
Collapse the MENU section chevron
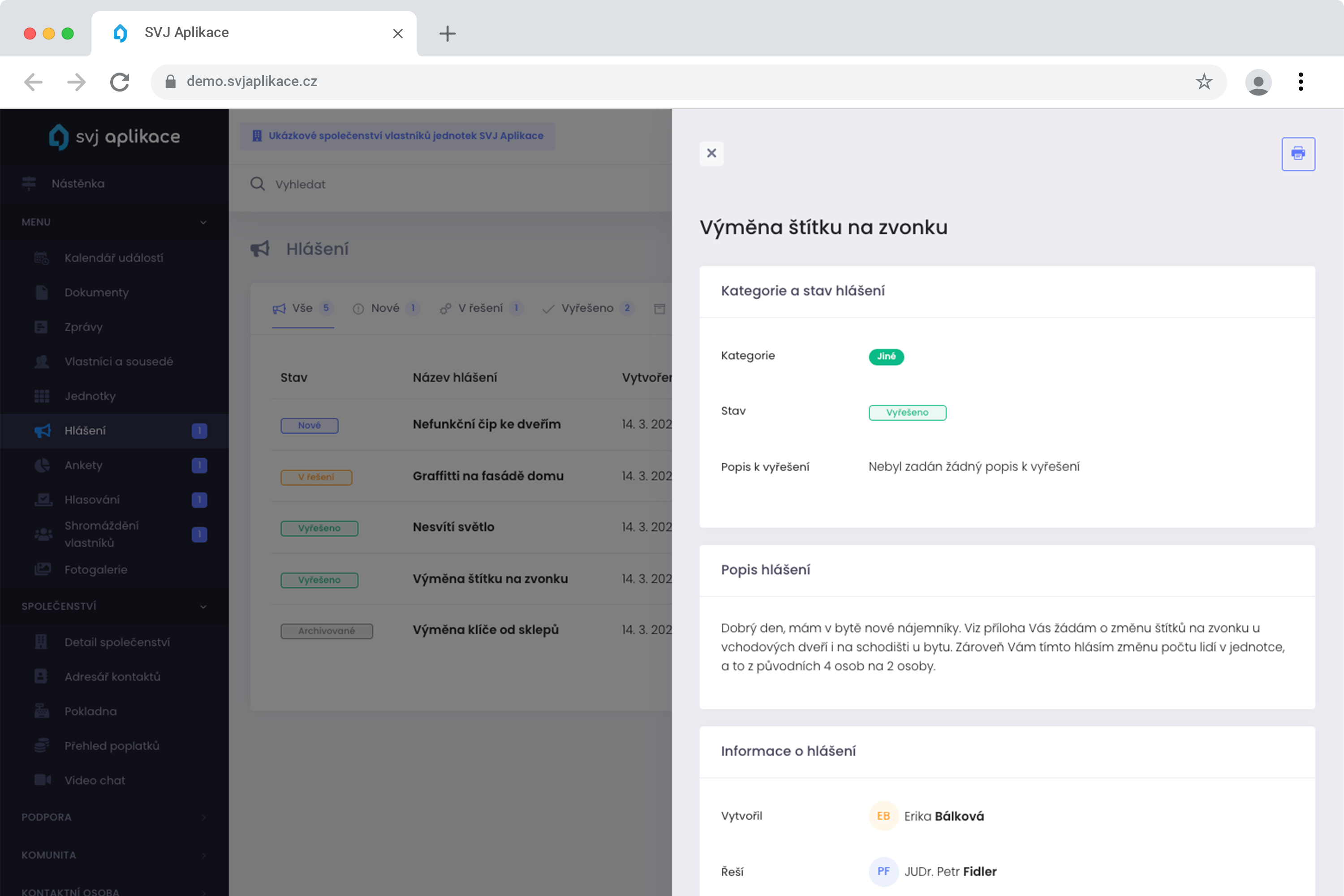click(203, 222)
